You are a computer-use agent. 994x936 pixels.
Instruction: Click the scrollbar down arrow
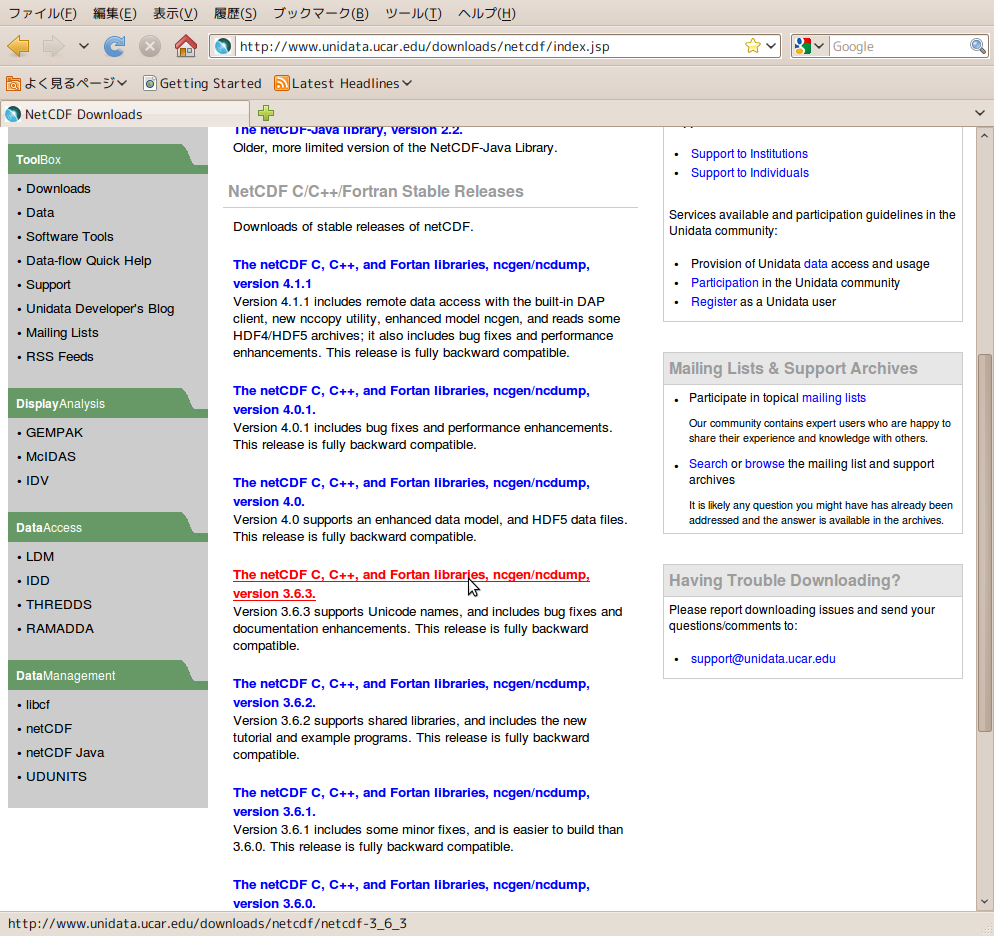point(984,902)
